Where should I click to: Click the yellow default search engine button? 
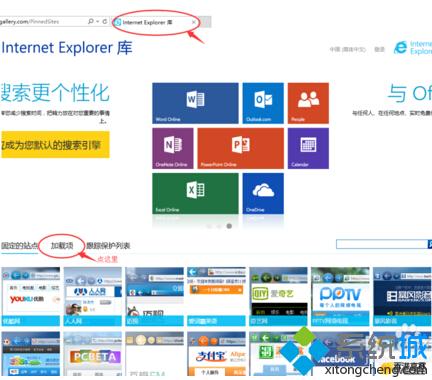(x=55, y=145)
